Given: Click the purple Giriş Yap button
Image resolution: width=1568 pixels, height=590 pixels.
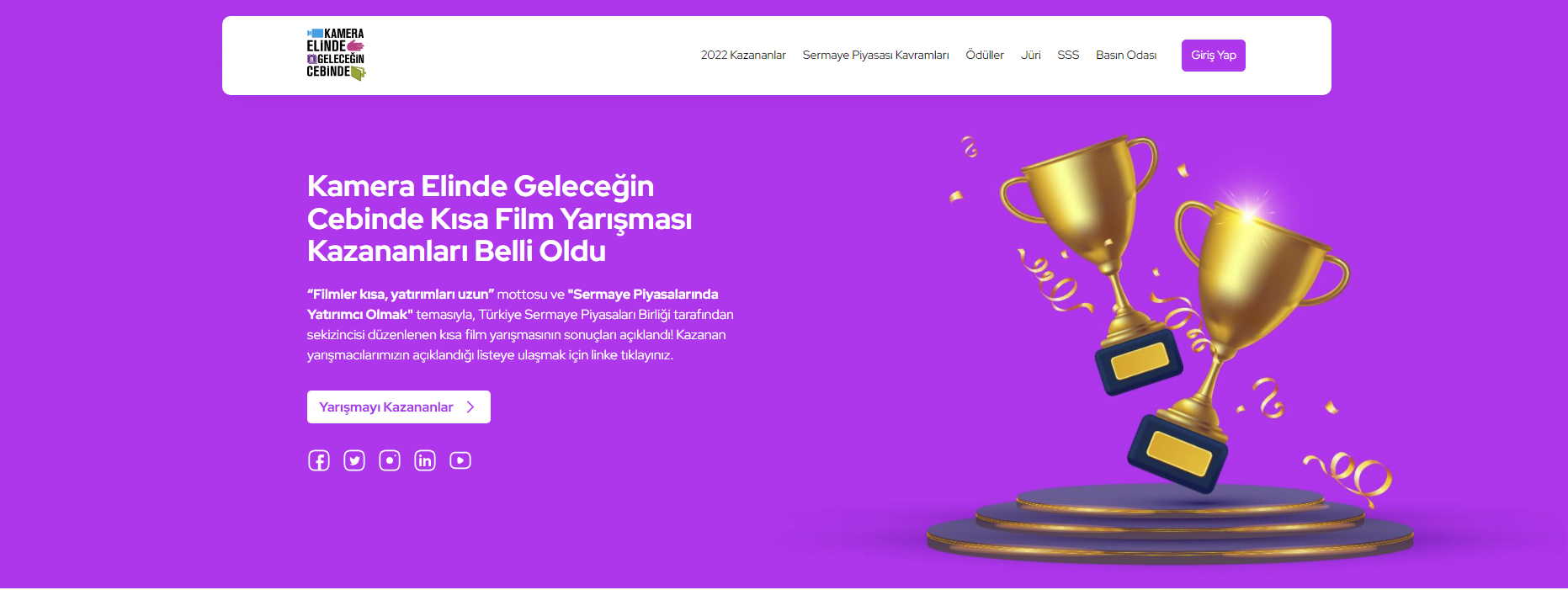Looking at the screenshot, I should point(1214,56).
